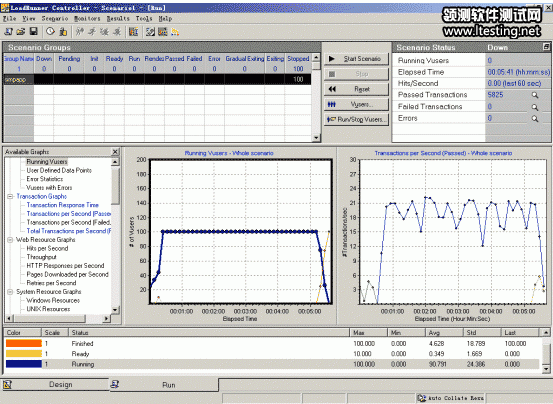553x404 pixels.
Task: Click the Design tab icon
Action: tap(8, 385)
